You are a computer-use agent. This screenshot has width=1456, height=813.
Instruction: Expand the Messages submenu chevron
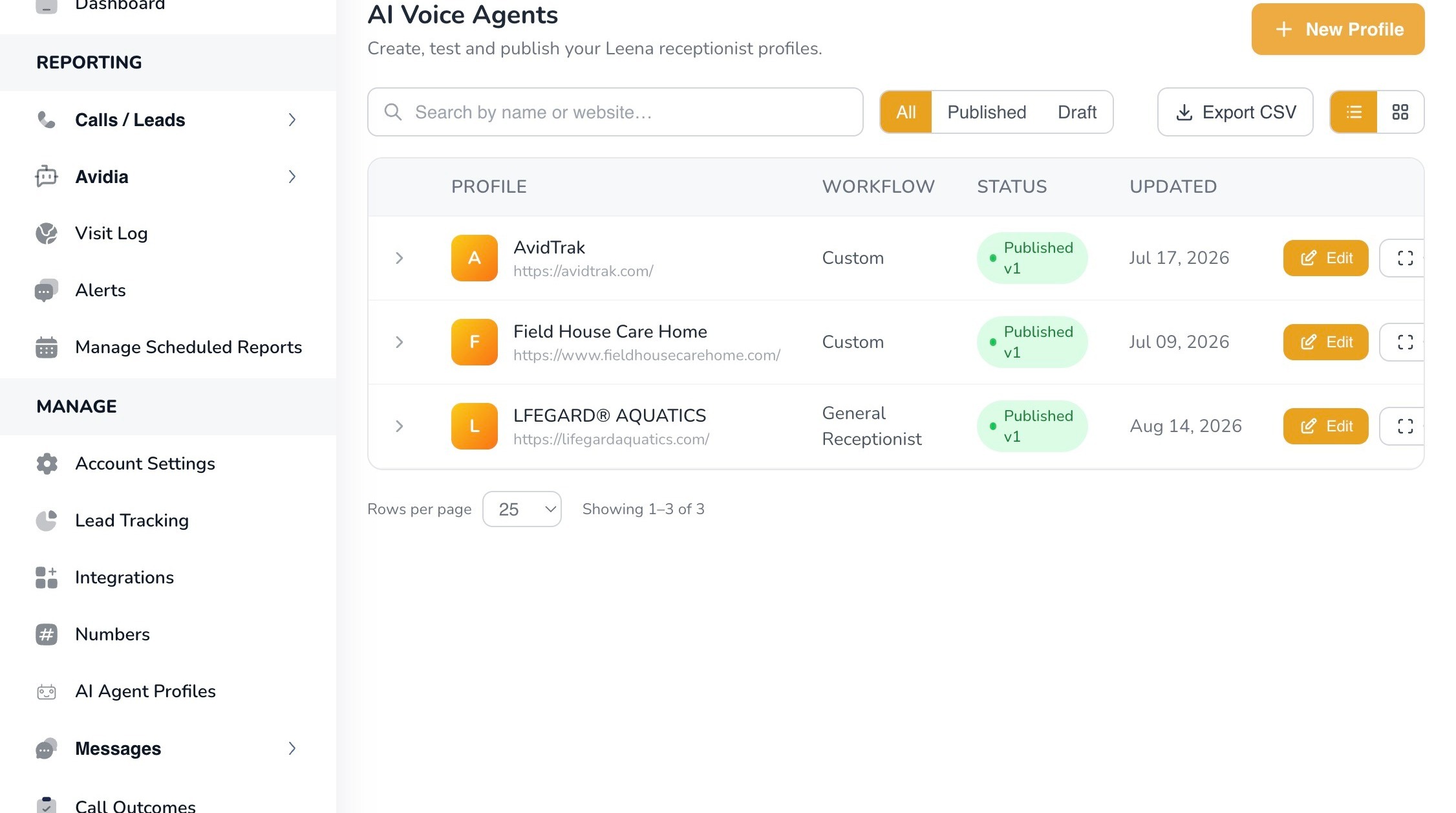(x=292, y=748)
